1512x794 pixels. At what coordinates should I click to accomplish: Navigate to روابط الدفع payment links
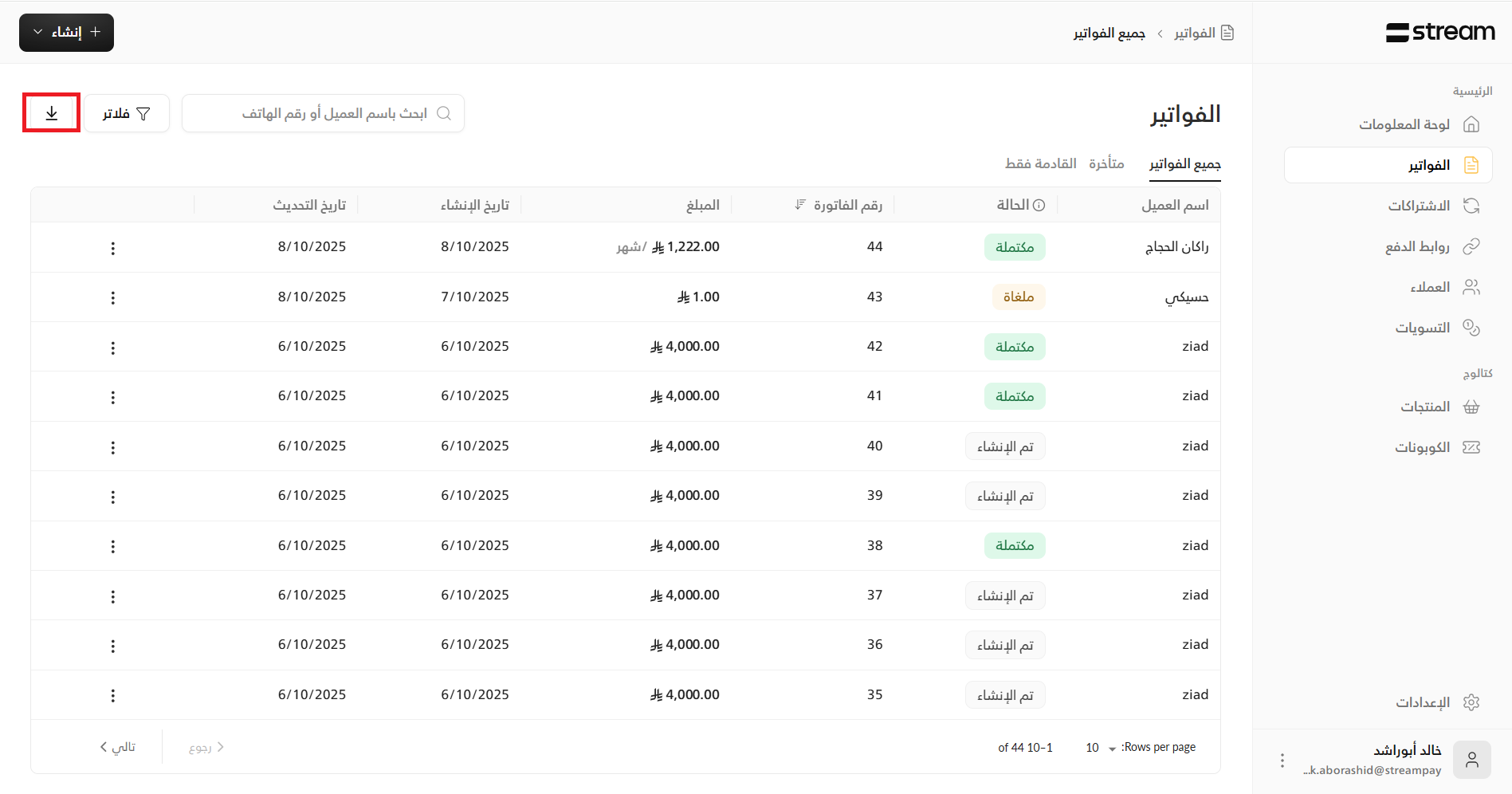tap(1417, 246)
